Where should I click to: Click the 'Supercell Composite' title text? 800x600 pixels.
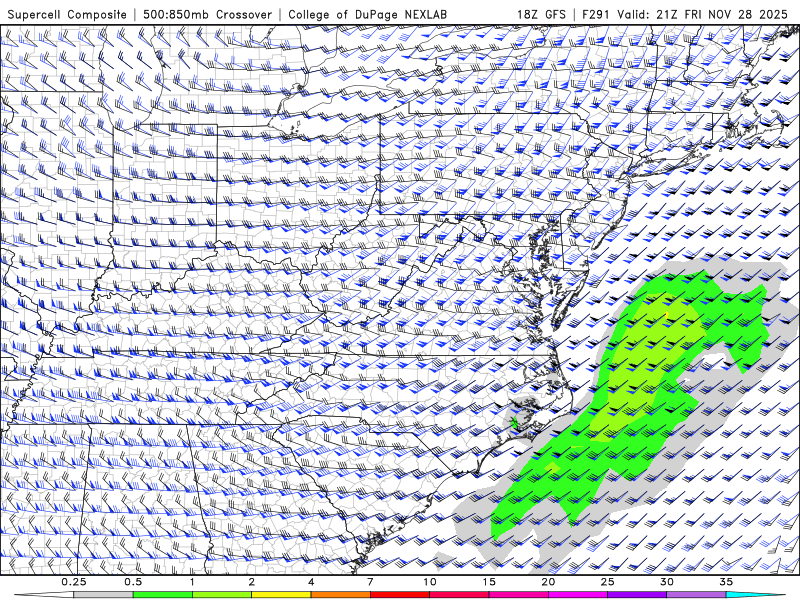(x=67, y=14)
